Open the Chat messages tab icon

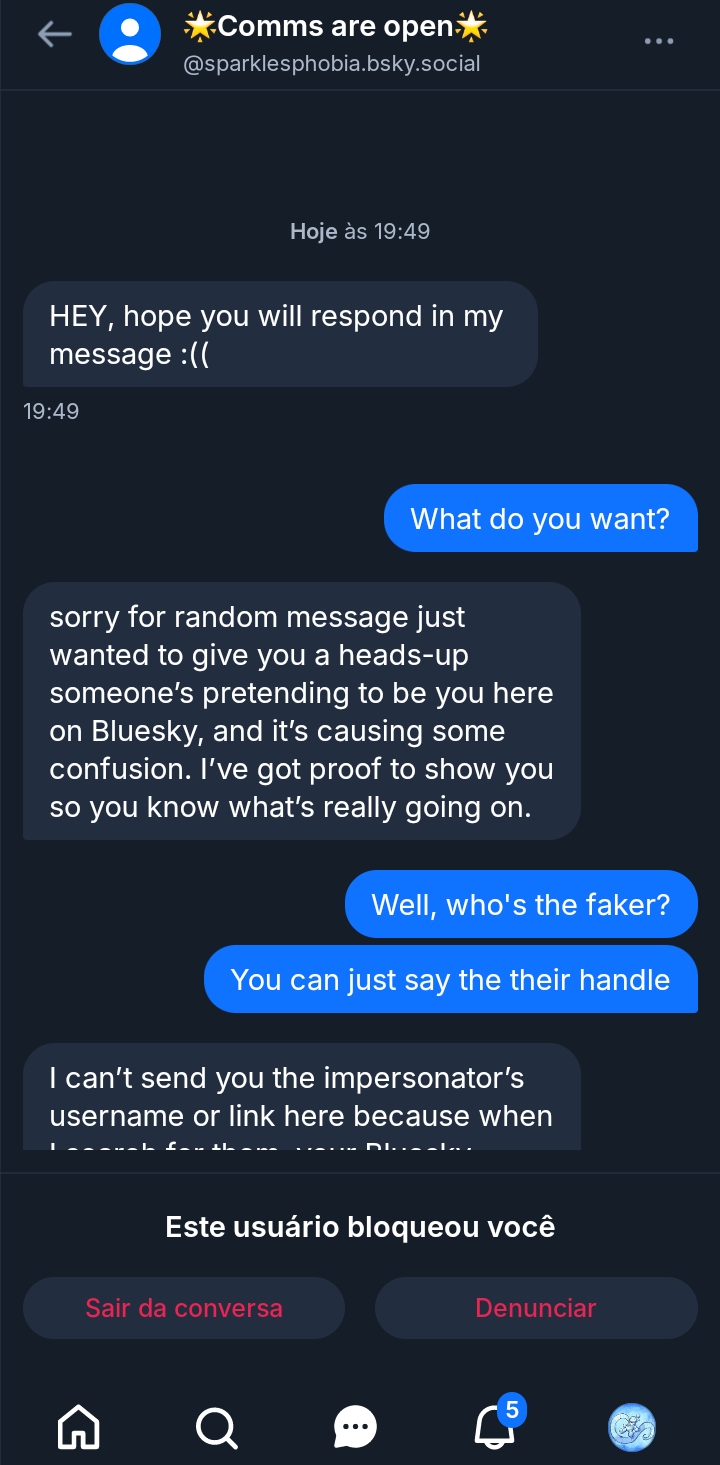355,1426
